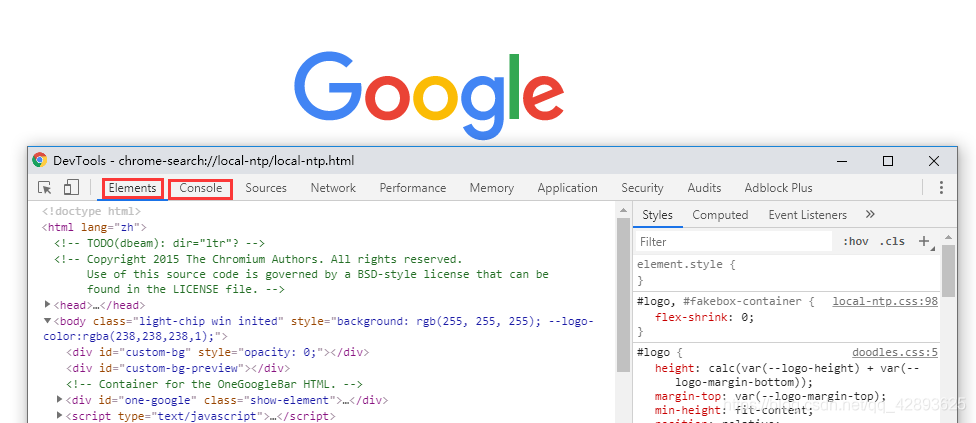
Task: Expand the head element node
Action: coord(47,305)
